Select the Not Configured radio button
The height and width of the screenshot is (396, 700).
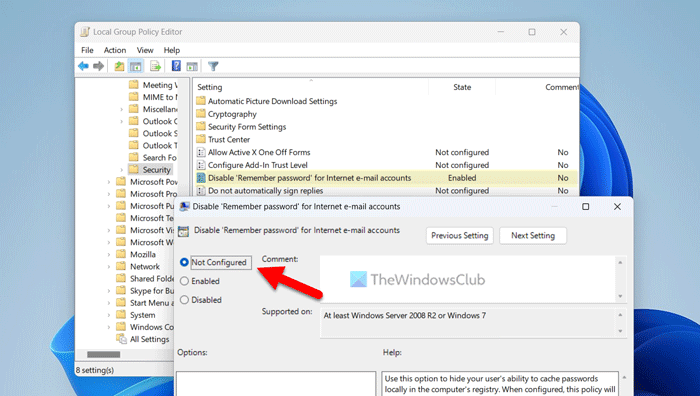(x=184, y=263)
